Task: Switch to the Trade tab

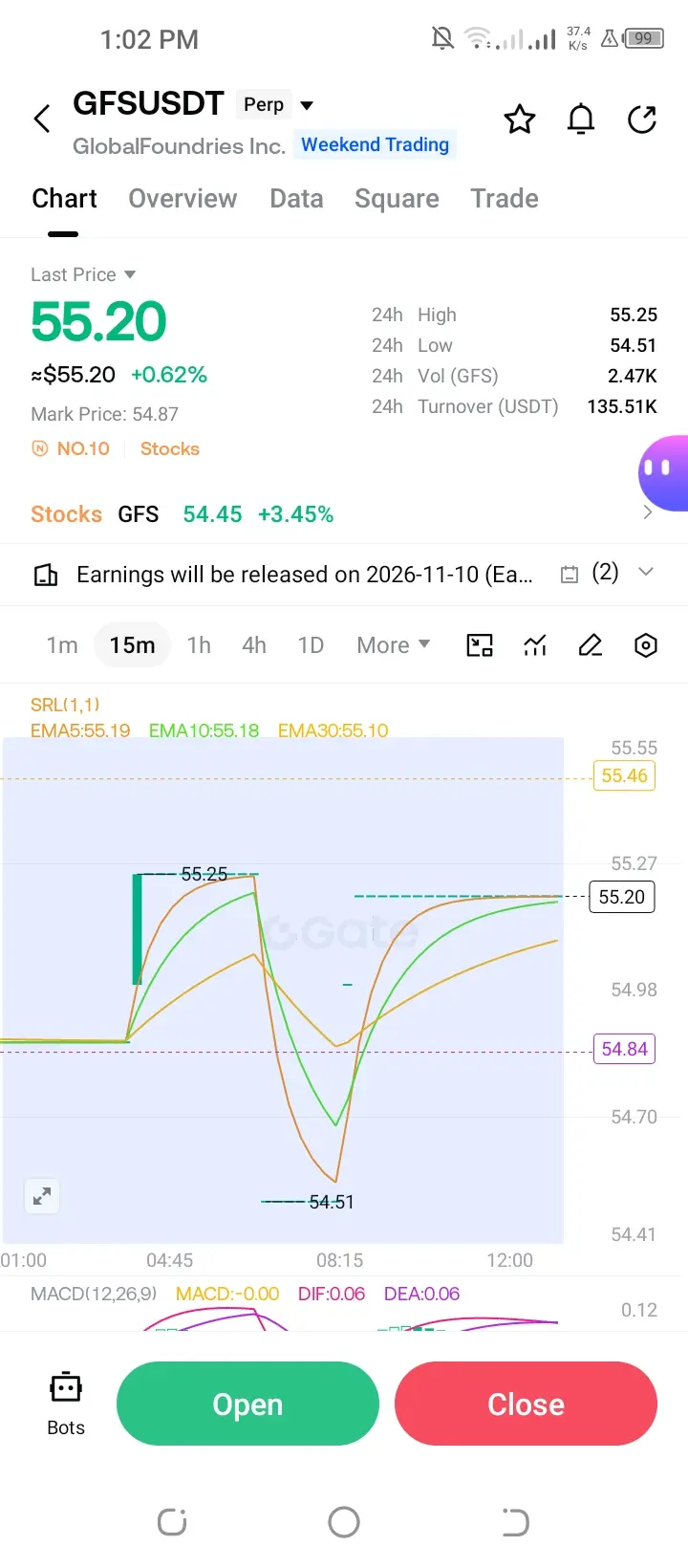Action: (x=505, y=198)
